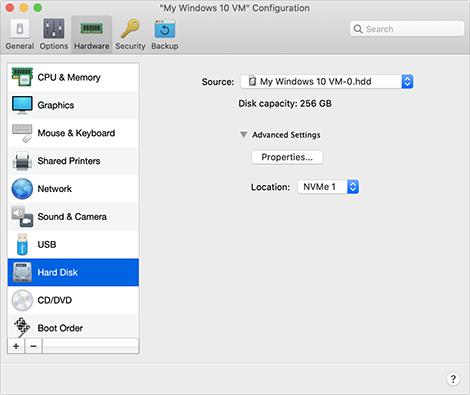Select the Hardware tab
The height and width of the screenshot is (395, 470).
tap(91, 34)
